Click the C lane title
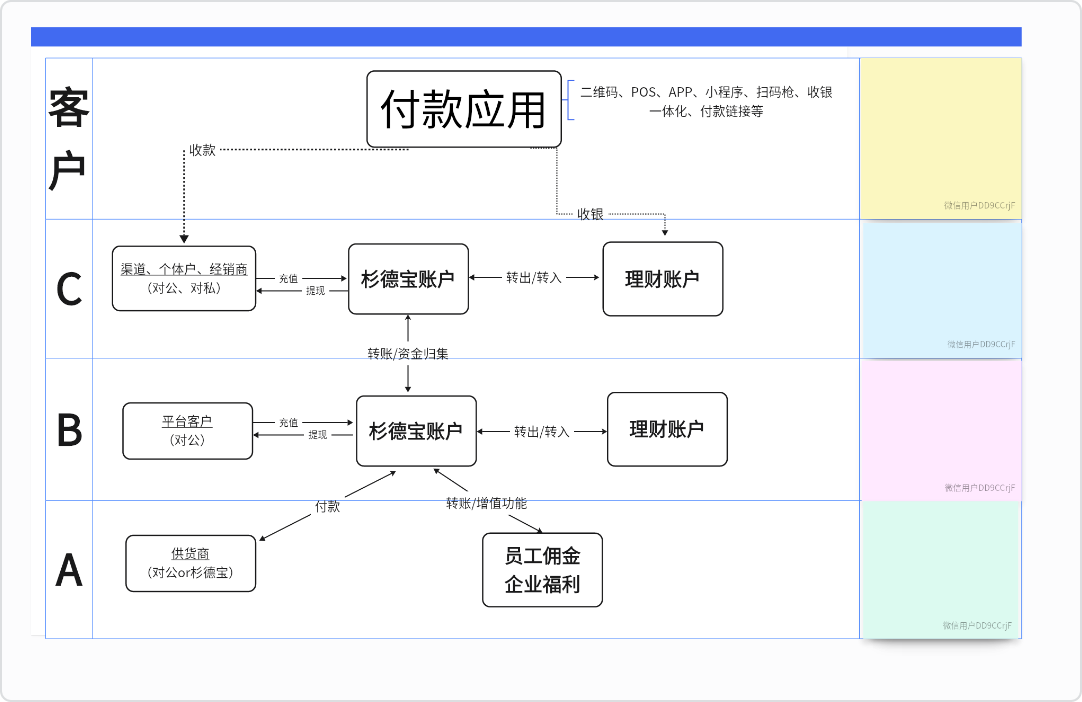 (69, 289)
